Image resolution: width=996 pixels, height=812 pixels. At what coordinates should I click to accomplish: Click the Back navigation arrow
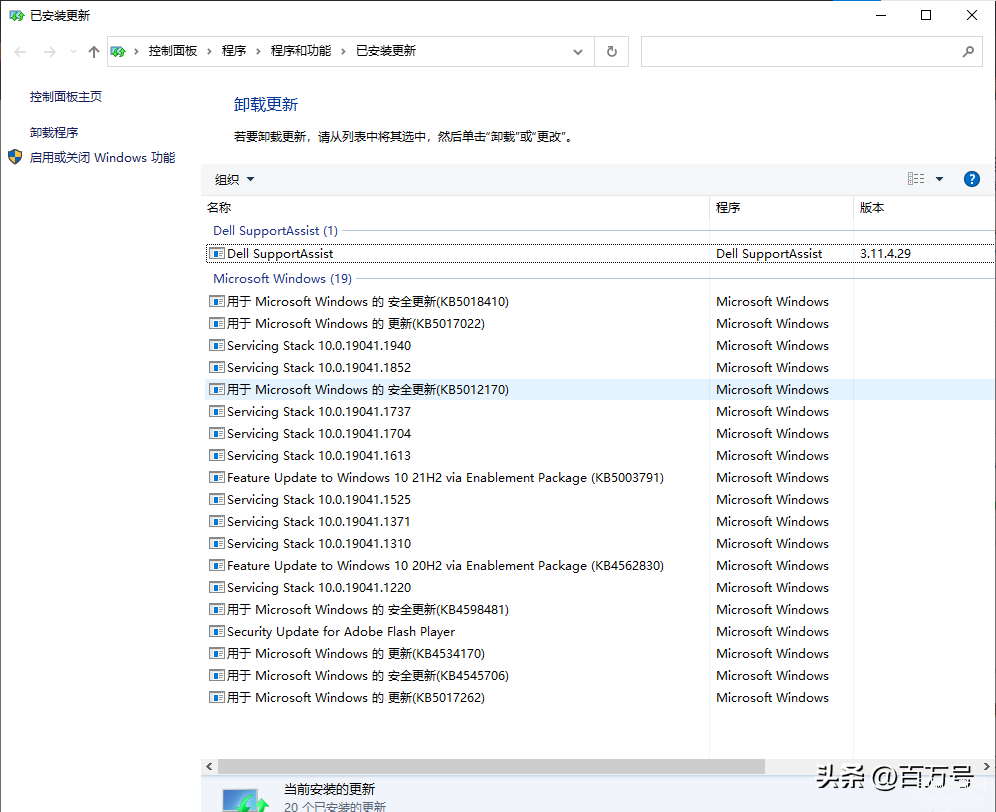click(20, 52)
